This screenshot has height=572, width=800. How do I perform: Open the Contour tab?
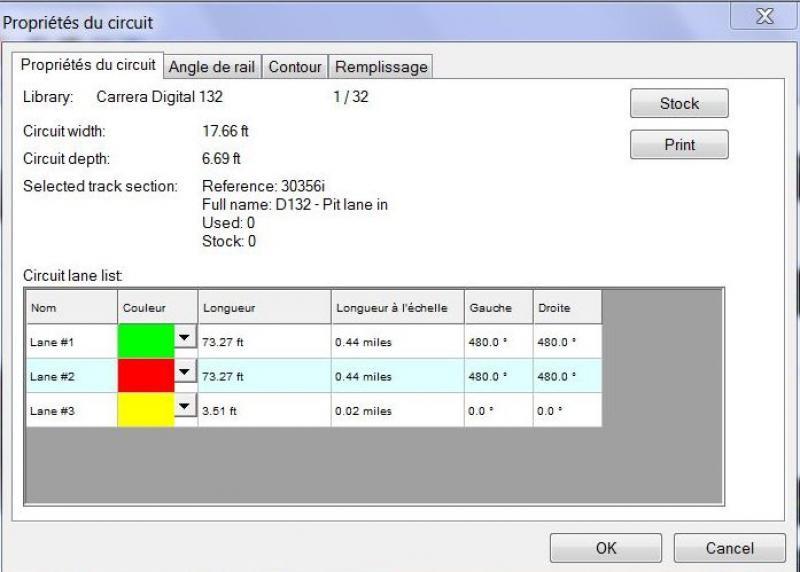click(295, 67)
